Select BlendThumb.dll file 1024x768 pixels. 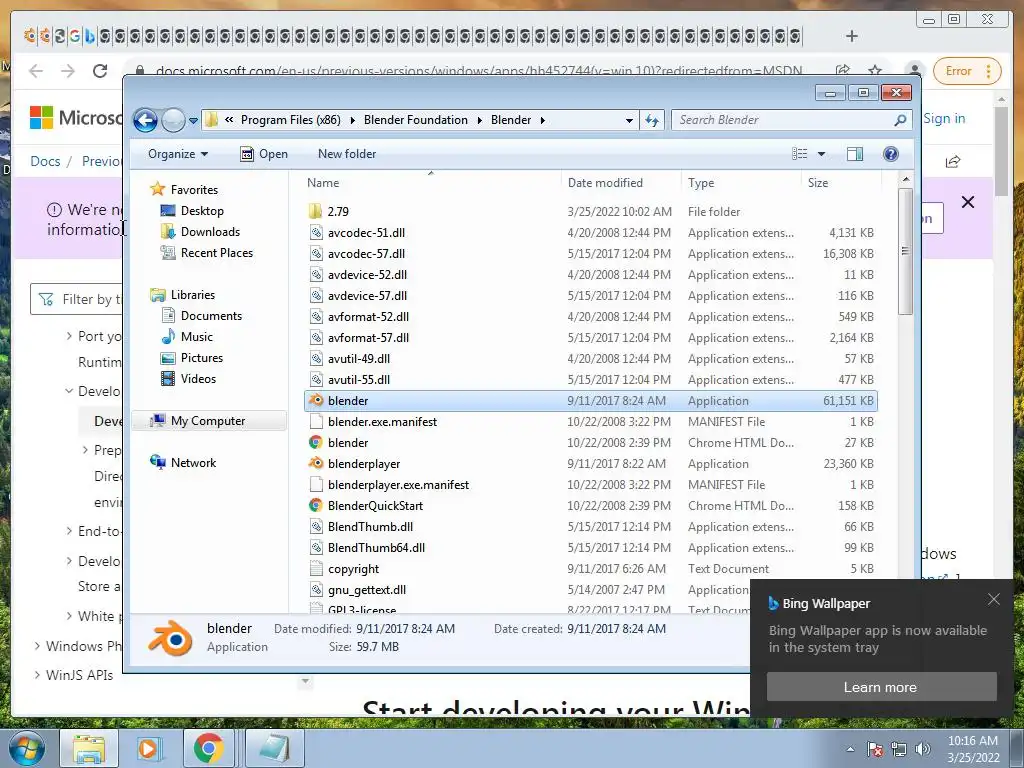pos(370,526)
